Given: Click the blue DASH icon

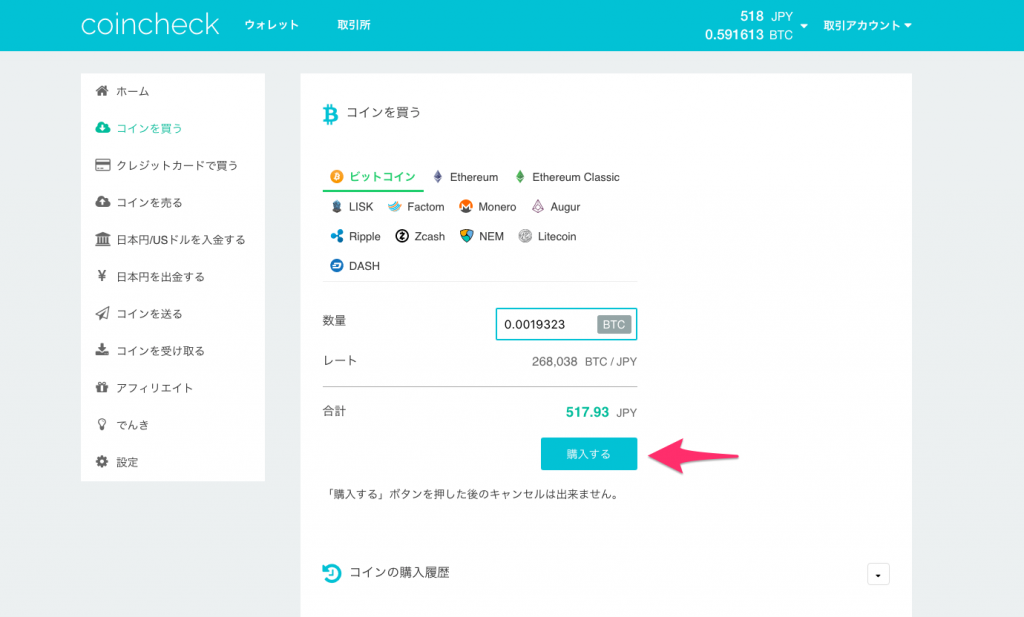Looking at the screenshot, I should pos(336,266).
